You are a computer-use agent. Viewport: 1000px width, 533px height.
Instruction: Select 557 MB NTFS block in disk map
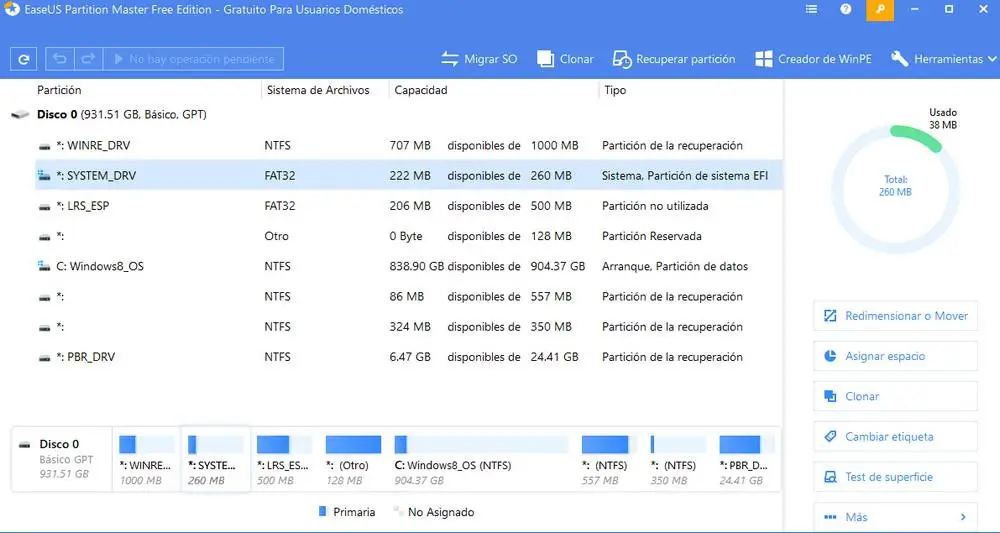click(x=608, y=460)
